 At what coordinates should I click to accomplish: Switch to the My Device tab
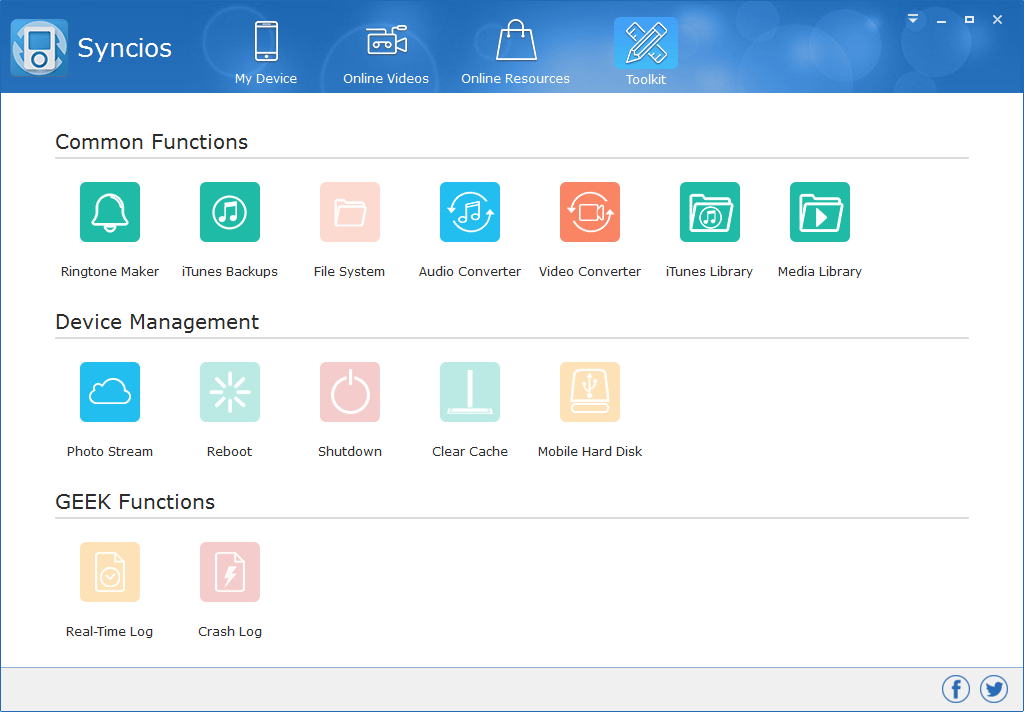point(266,52)
